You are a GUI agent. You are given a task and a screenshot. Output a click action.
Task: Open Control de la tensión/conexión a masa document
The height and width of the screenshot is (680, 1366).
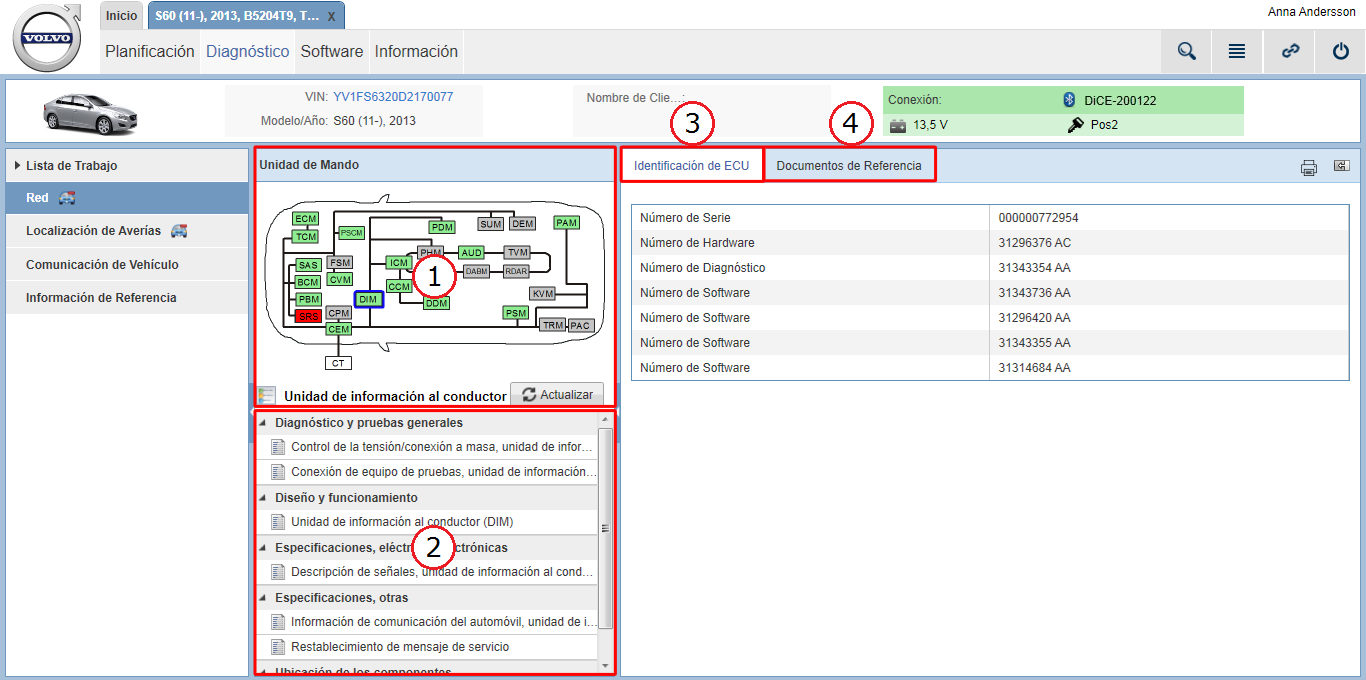pyautogui.click(x=427, y=447)
